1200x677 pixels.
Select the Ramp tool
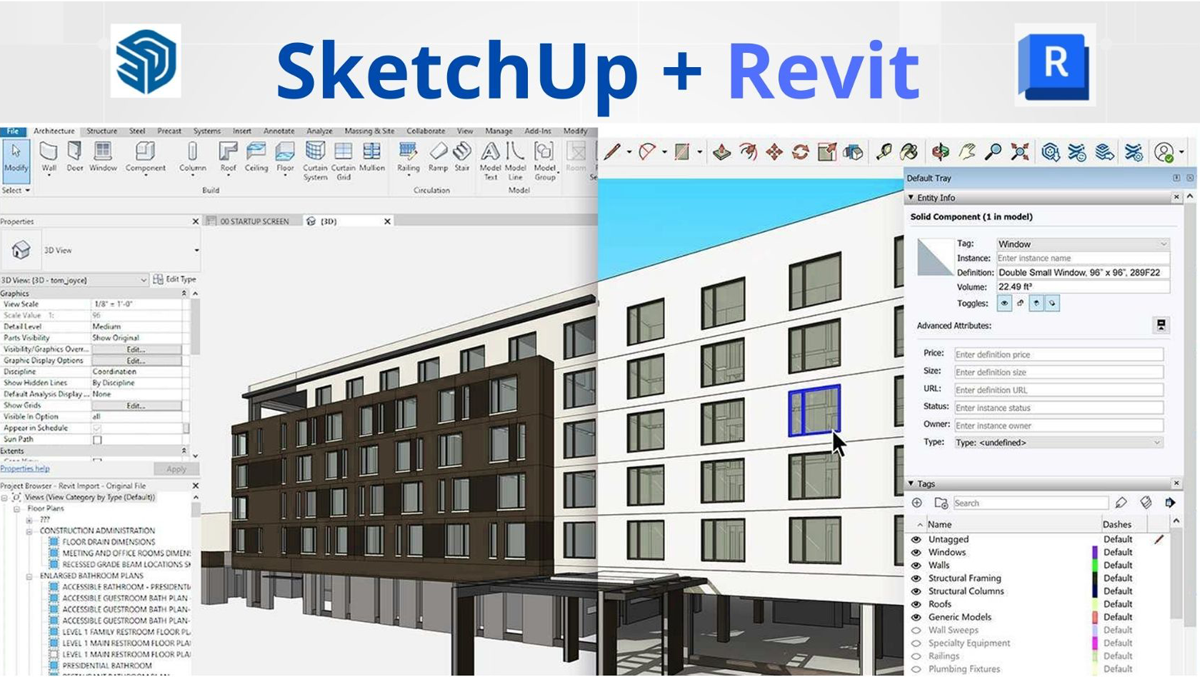[x=438, y=156]
